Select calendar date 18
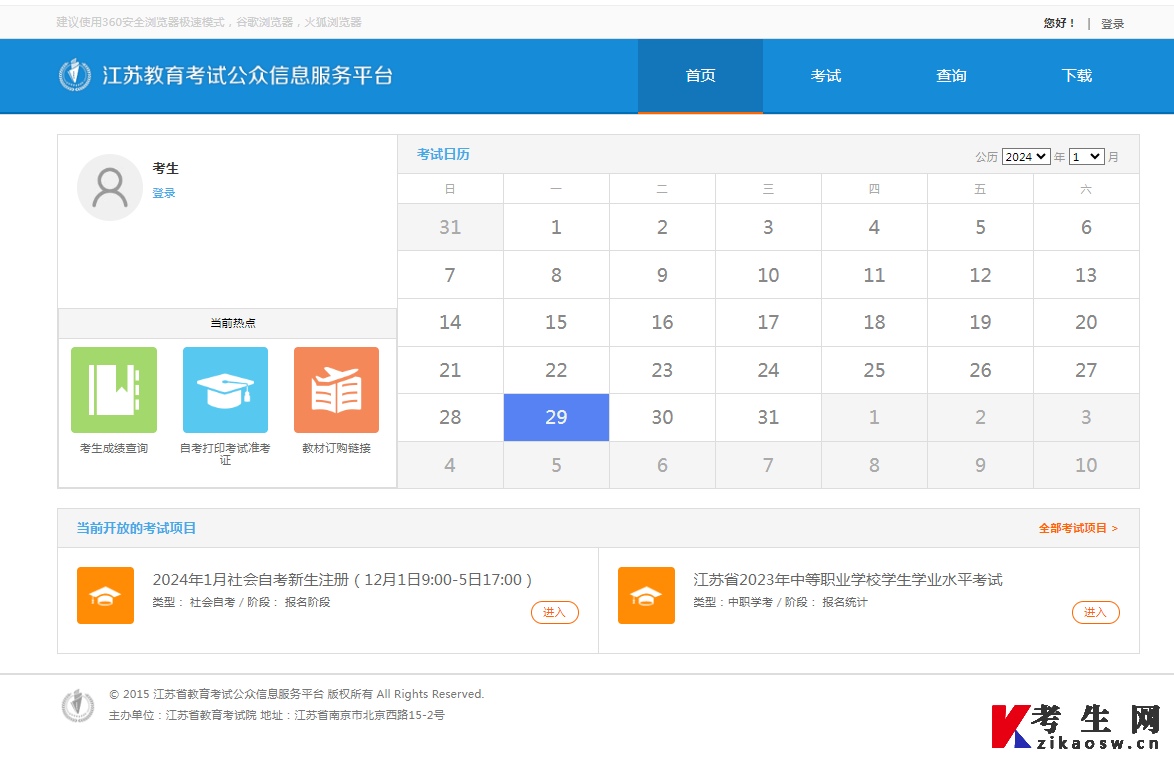The height and width of the screenshot is (762, 1174). point(875,322)
